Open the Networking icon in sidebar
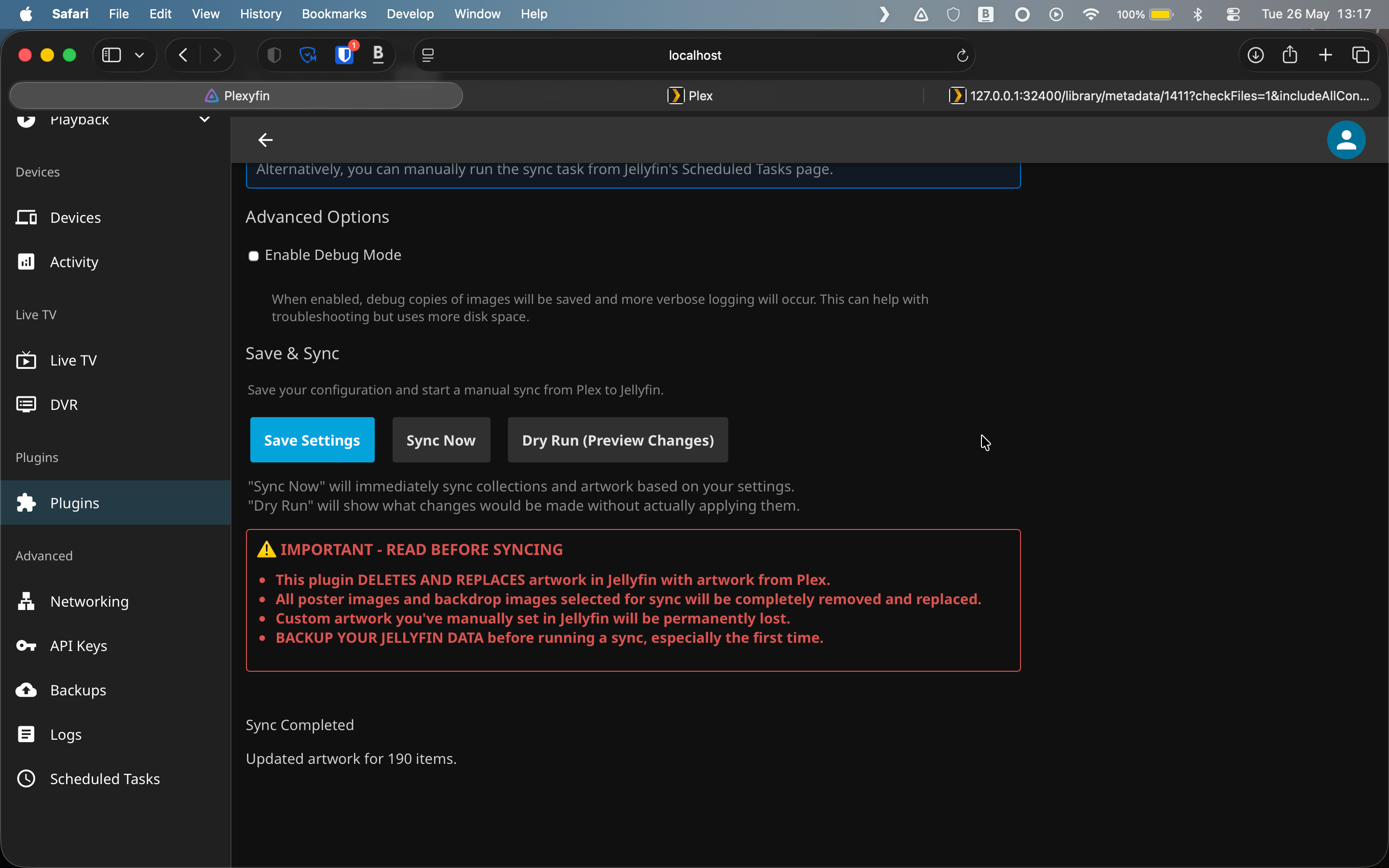The height and width of the screenshot is (868, 1389). click(x=26, y=601)
